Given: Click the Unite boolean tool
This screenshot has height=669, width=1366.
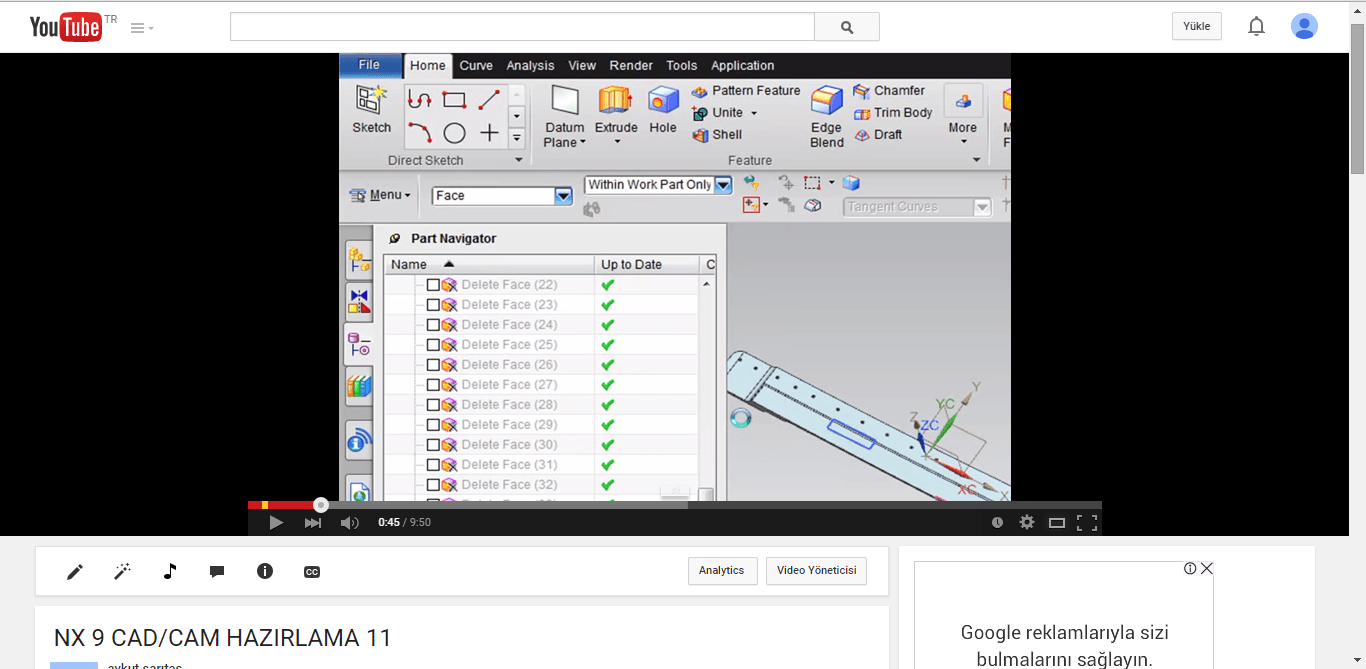Looking at the screenshot, I should [x=718, y=113].
